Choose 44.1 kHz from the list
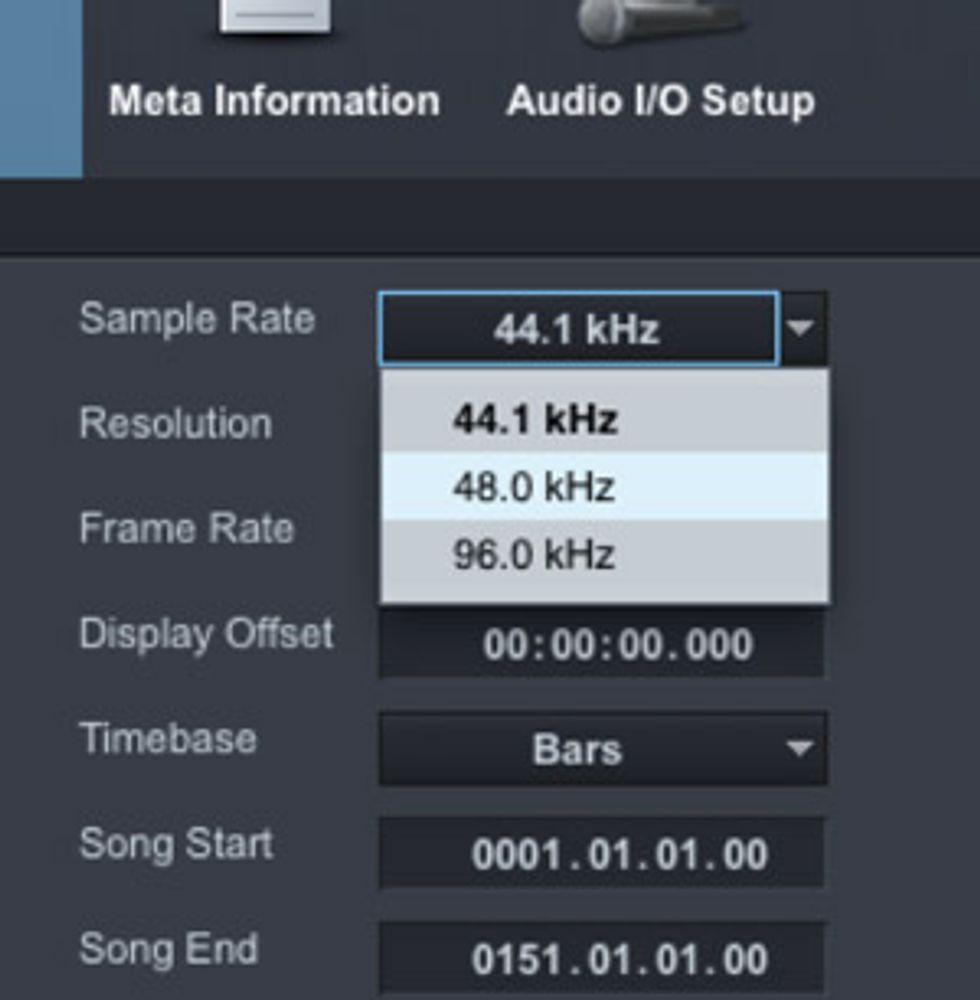 pos(604,418)
